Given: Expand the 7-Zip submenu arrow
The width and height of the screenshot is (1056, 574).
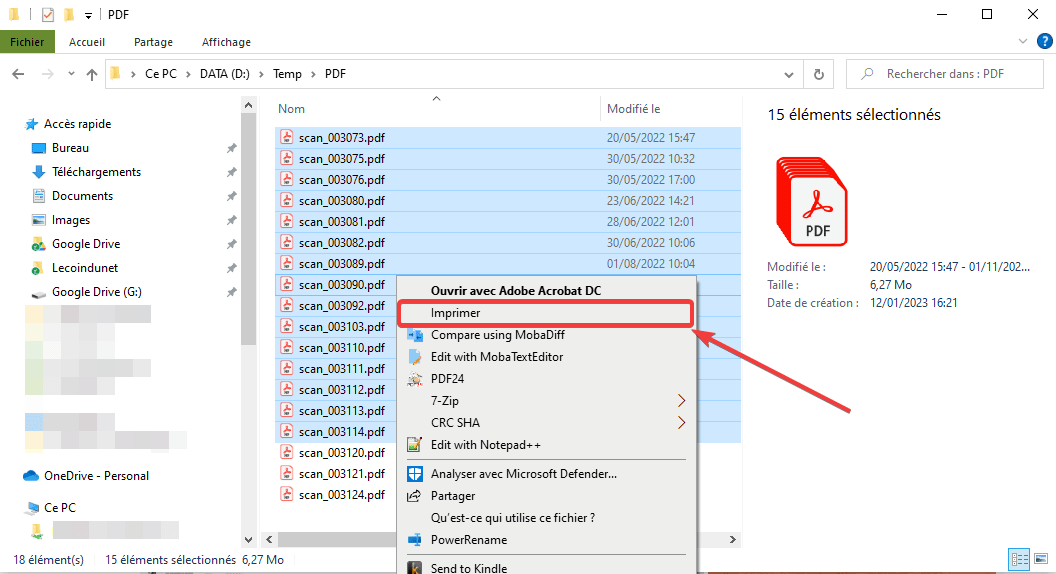Looking at the screenshot, I should point(682,401).
